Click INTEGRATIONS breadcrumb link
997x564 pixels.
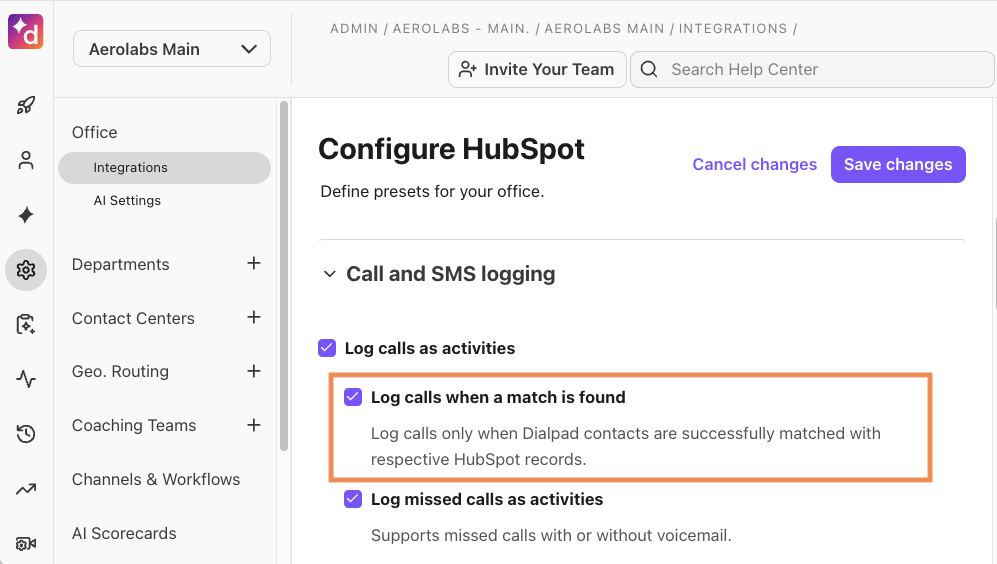tap(732, 29)
